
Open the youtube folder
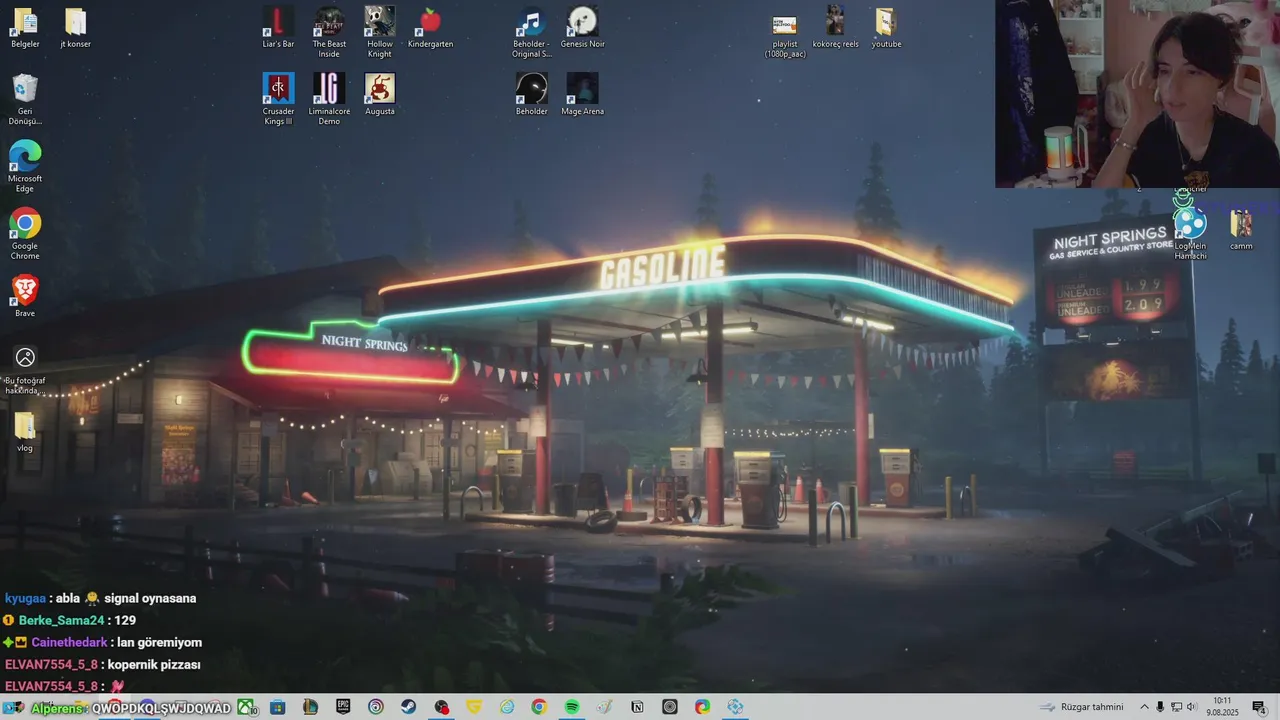tap(886, 28)
